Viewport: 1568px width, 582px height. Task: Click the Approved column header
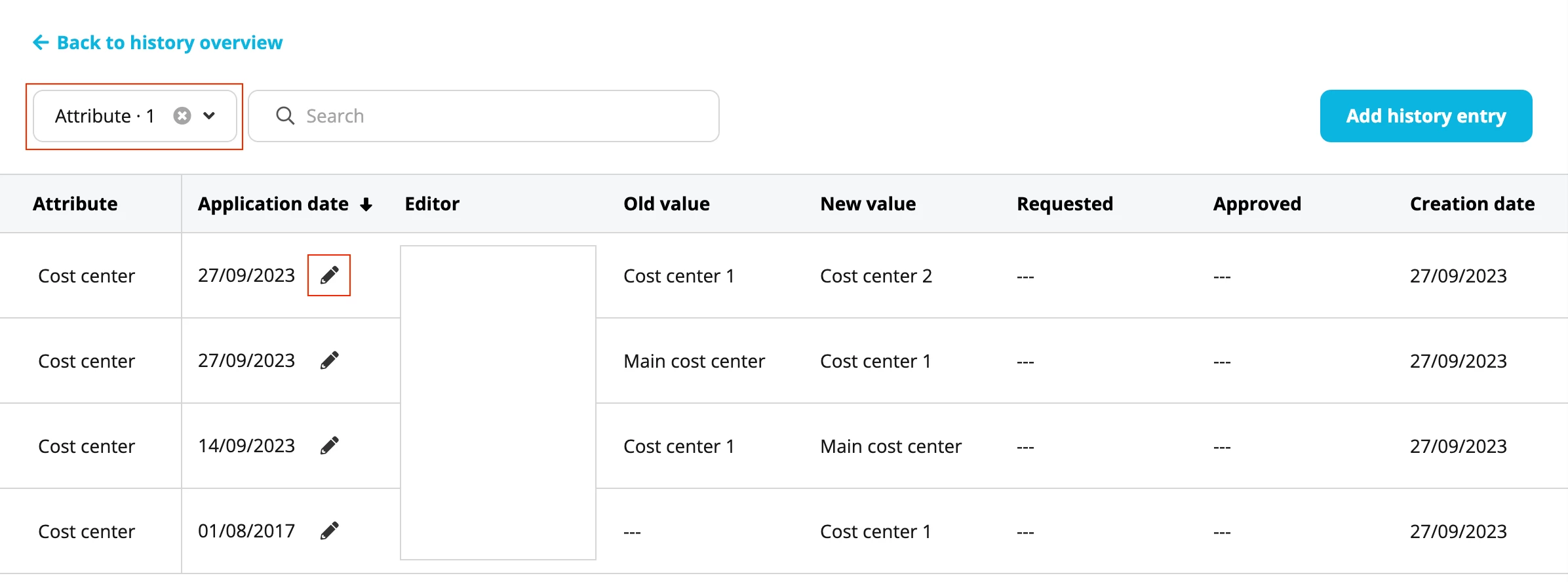coord(1257,204)
